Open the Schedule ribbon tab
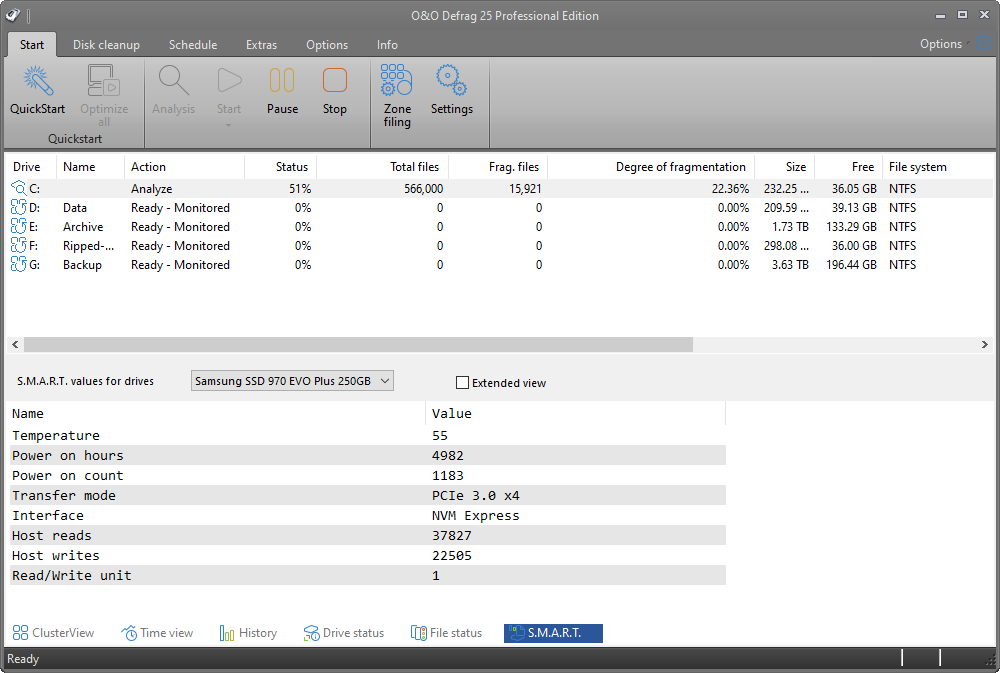 [x=193, y=45]
